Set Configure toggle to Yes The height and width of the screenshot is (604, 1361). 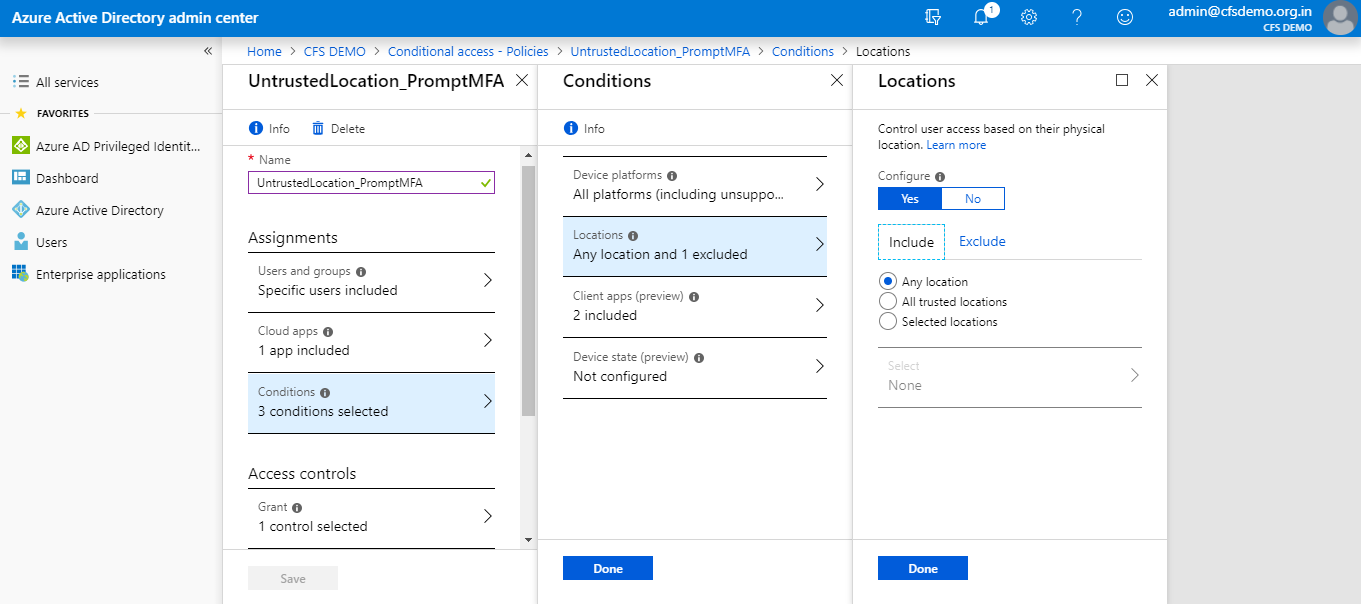910,198
